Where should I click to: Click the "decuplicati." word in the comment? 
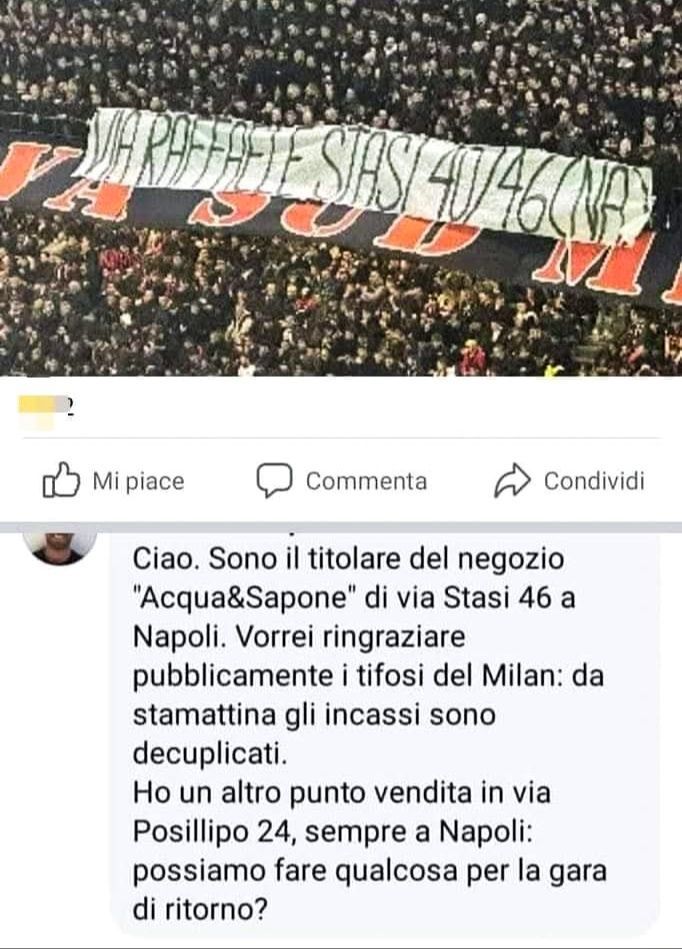[209, 754]
